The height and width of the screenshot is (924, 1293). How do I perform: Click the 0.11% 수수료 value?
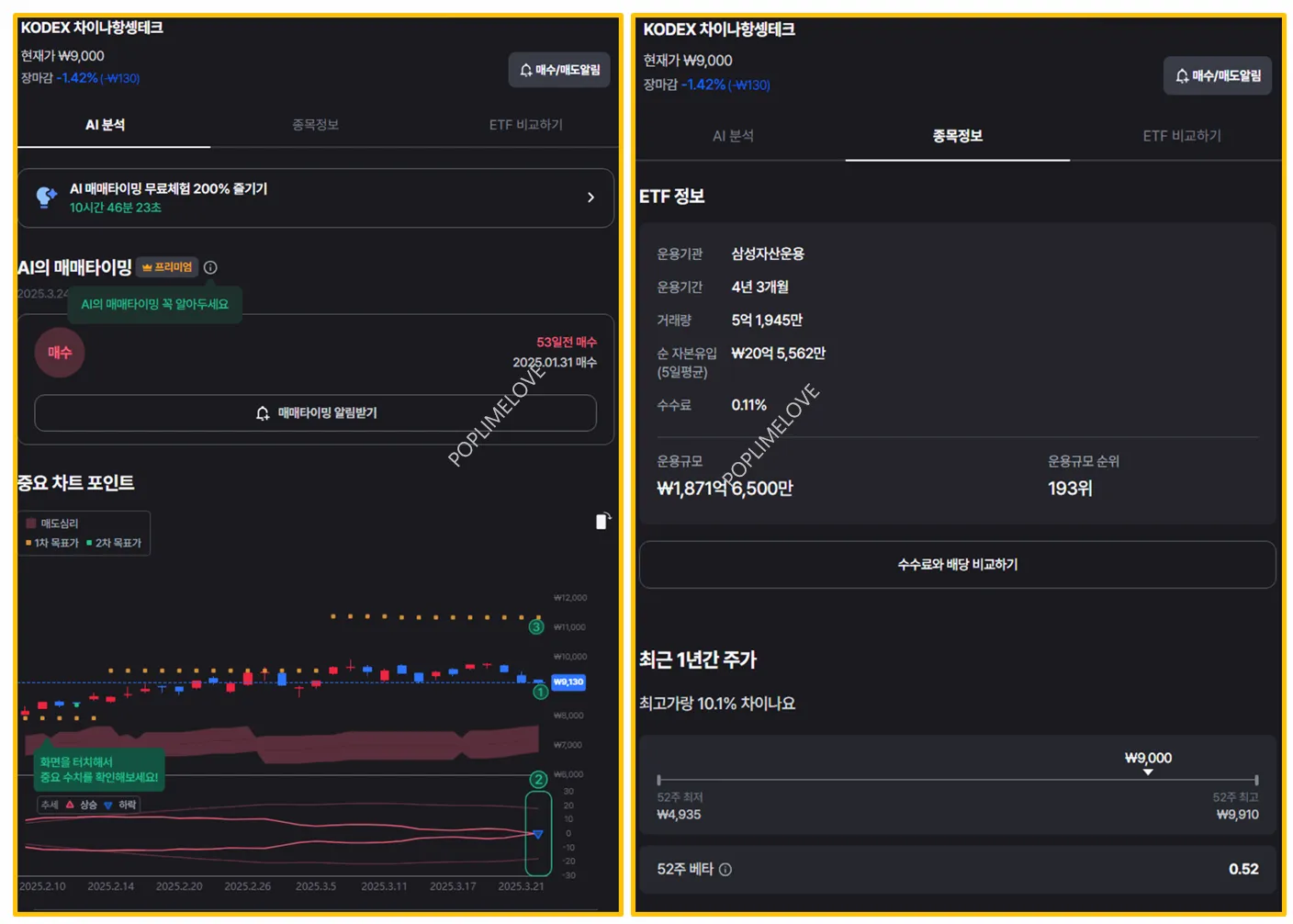coord(749,405)
